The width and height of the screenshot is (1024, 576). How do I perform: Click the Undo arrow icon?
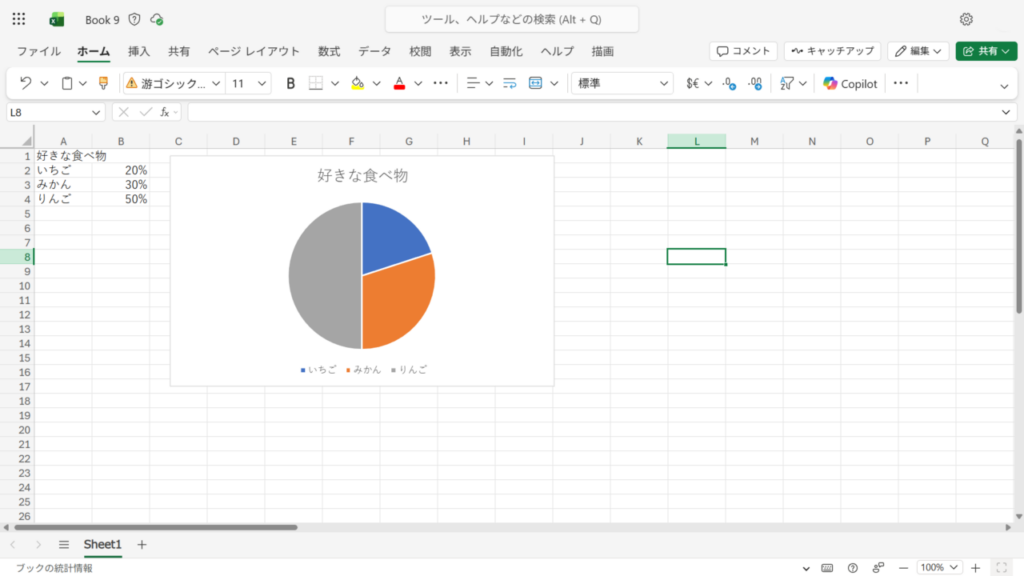pyautogui.click(x=26, y=84)
